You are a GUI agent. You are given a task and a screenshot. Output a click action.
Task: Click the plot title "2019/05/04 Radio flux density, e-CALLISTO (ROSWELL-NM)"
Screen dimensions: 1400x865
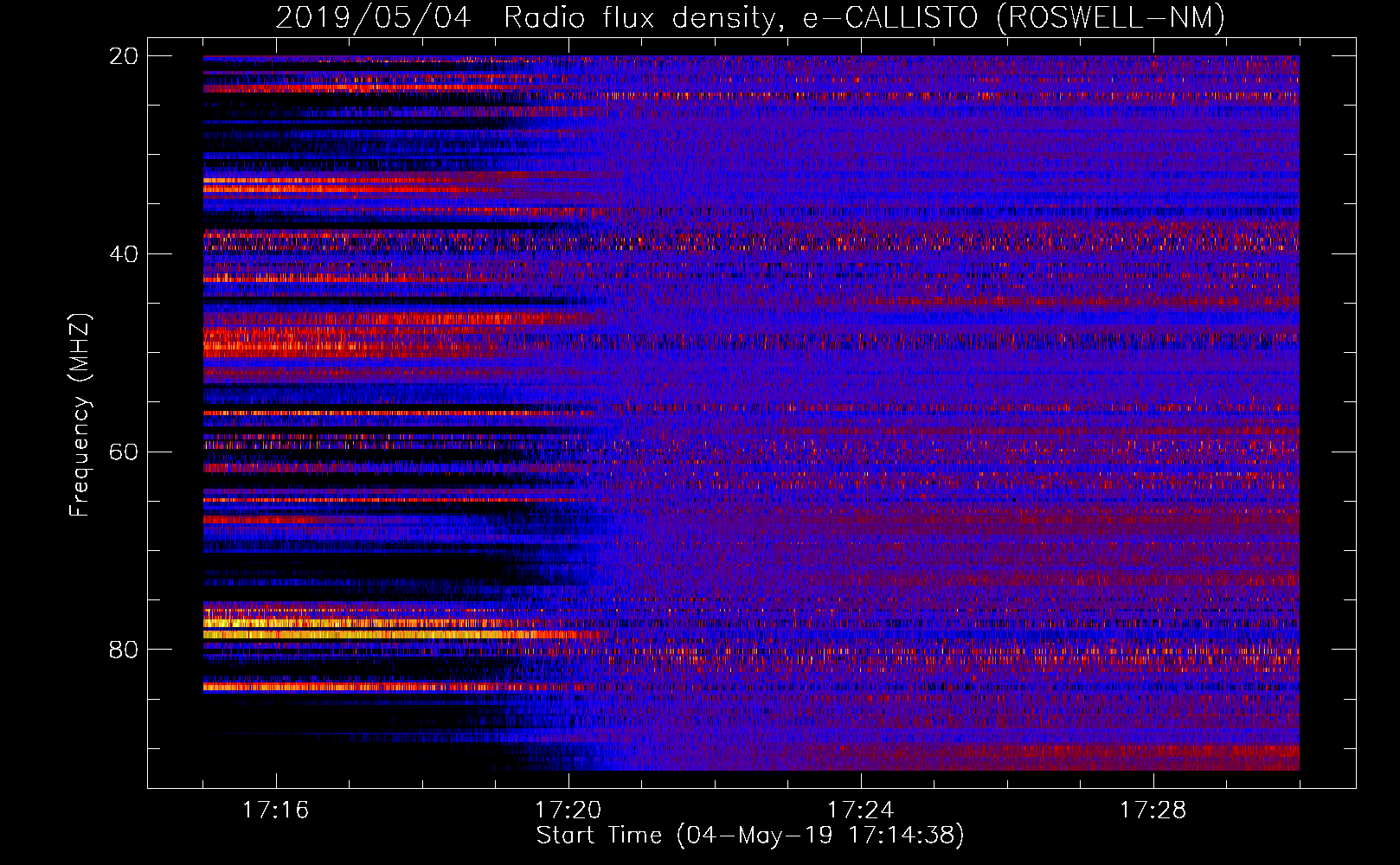[x=750, y=17]
